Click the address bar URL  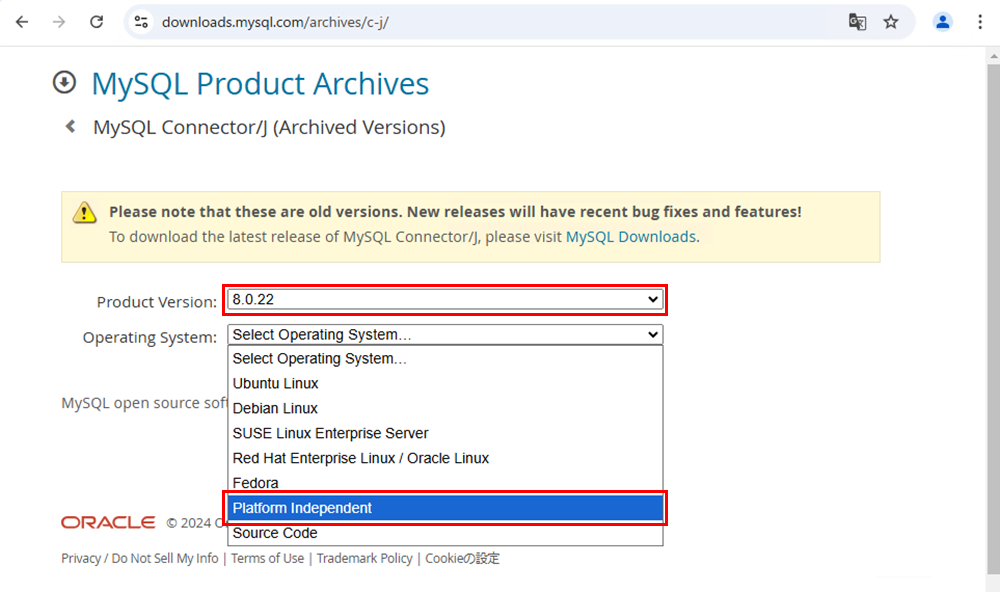pyautogui.click(x=275, y=22)
